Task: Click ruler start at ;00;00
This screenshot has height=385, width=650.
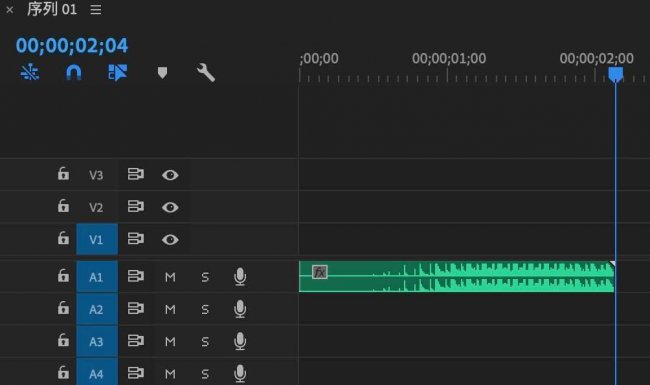Action: (319, 58)
